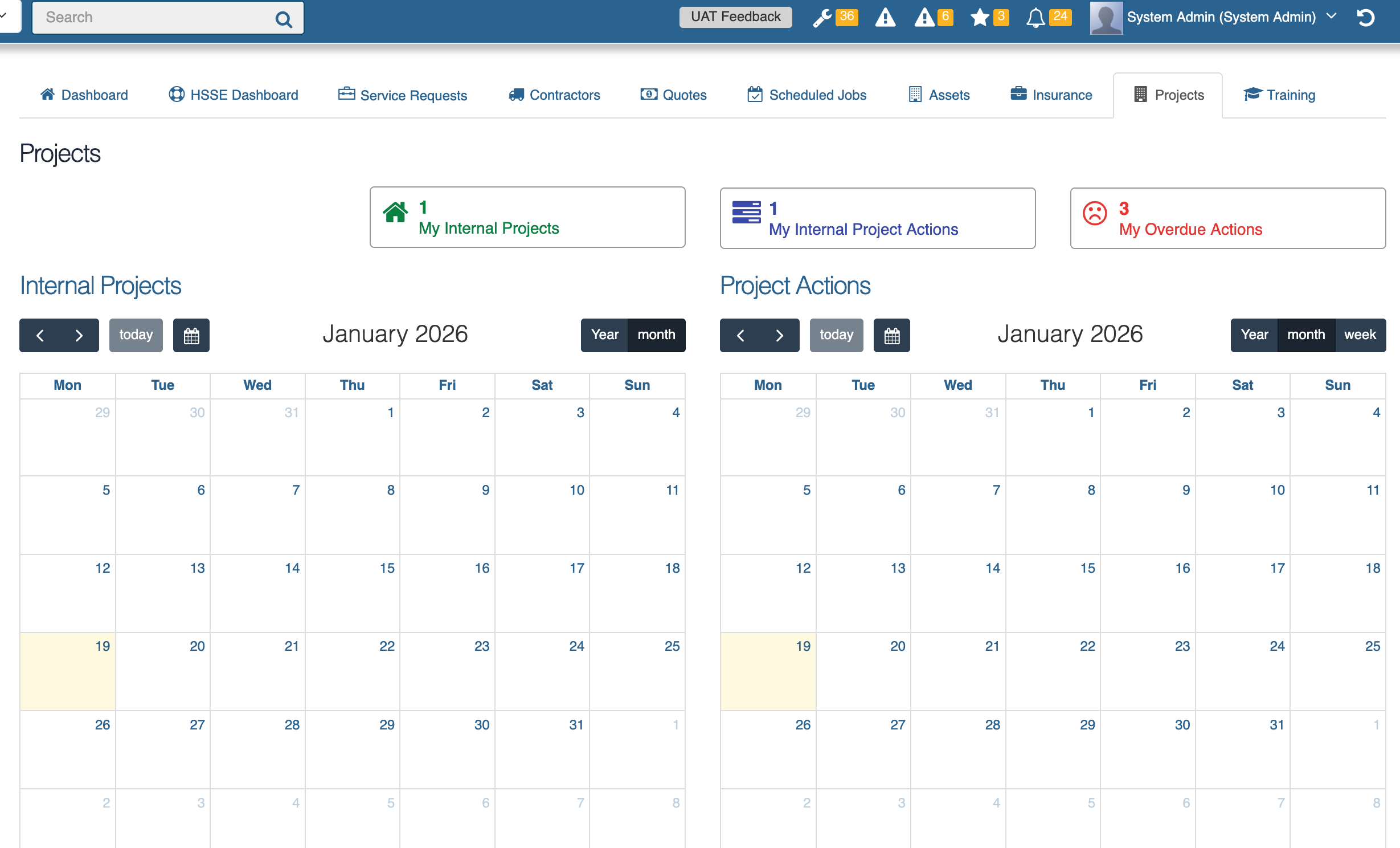1400x848 pixels.
Task: Open the Project Actions calendar date picker icon
Action: tap(891, 335)
